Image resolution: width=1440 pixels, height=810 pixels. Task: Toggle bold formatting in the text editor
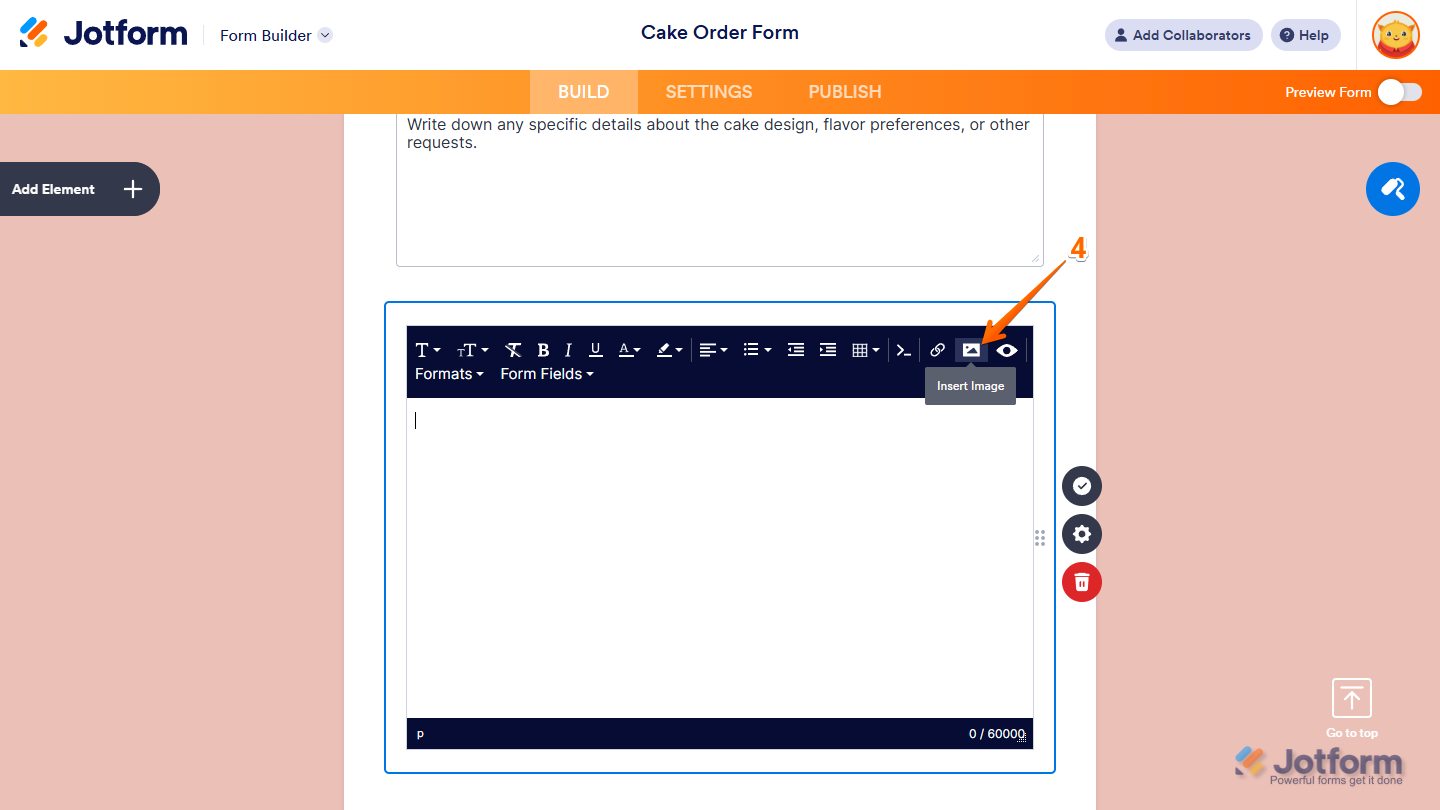[543, 350]
